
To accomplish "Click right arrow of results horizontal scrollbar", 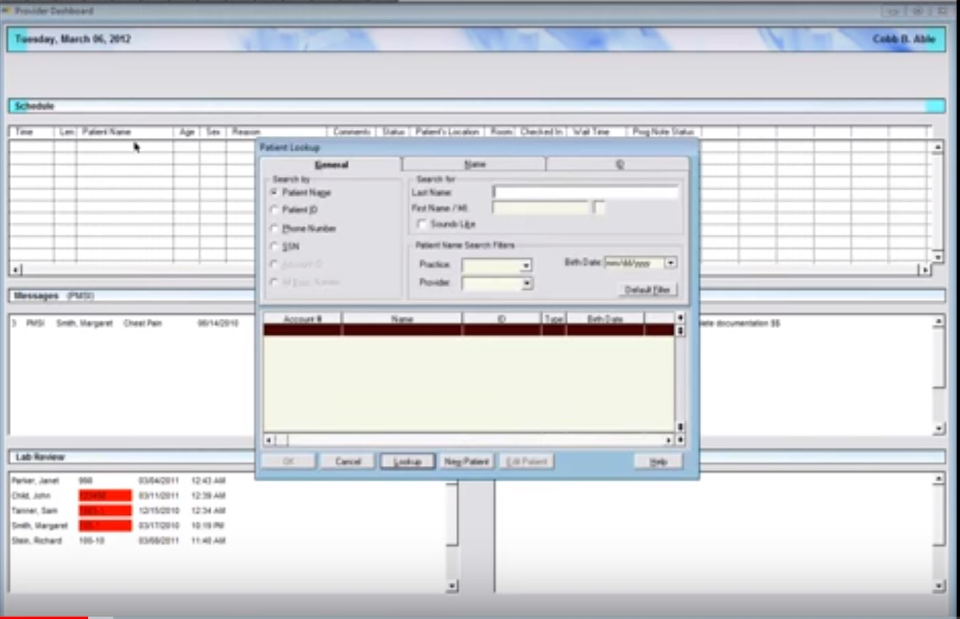I will click(668, 440).
